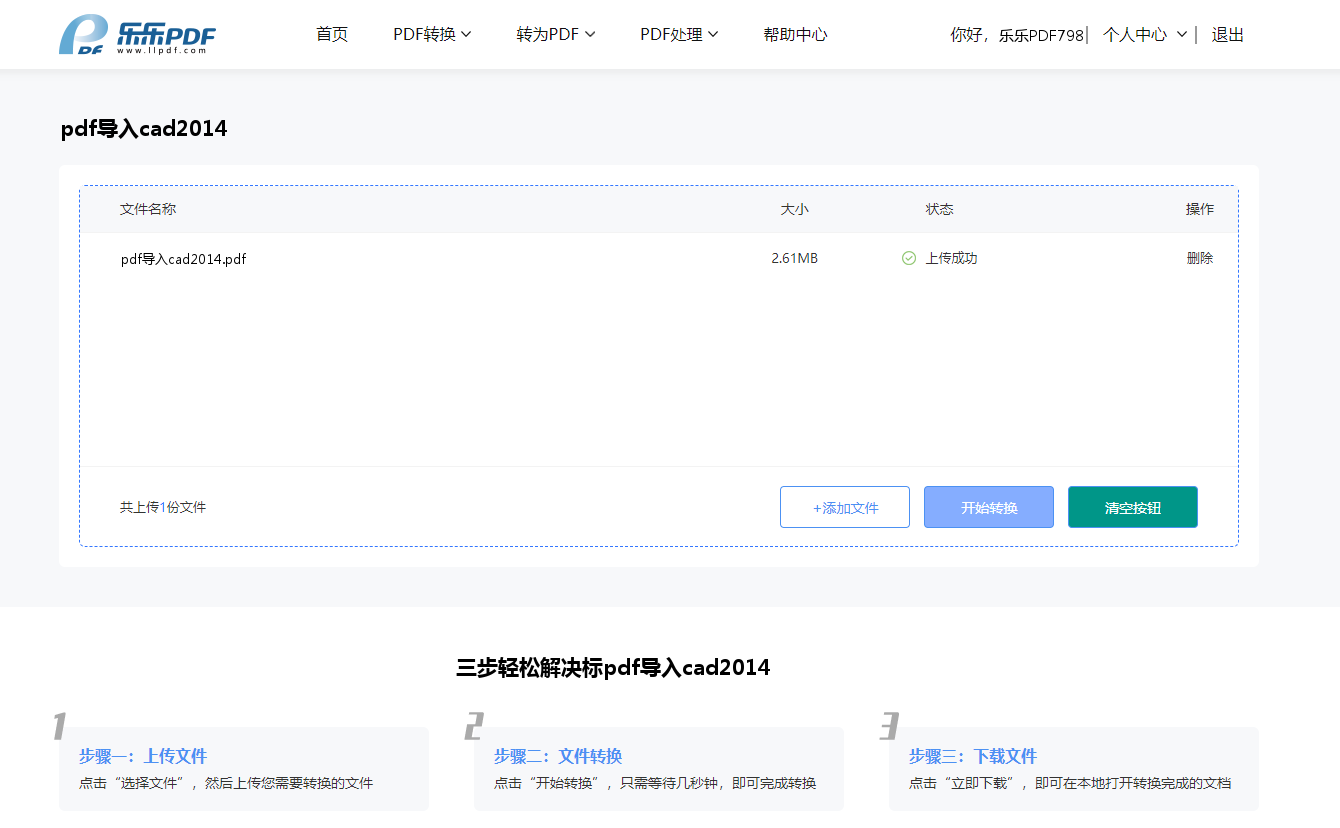1340x828 pixels.
Task: Open the 首页 menu item
Action: tap(332, 34)
